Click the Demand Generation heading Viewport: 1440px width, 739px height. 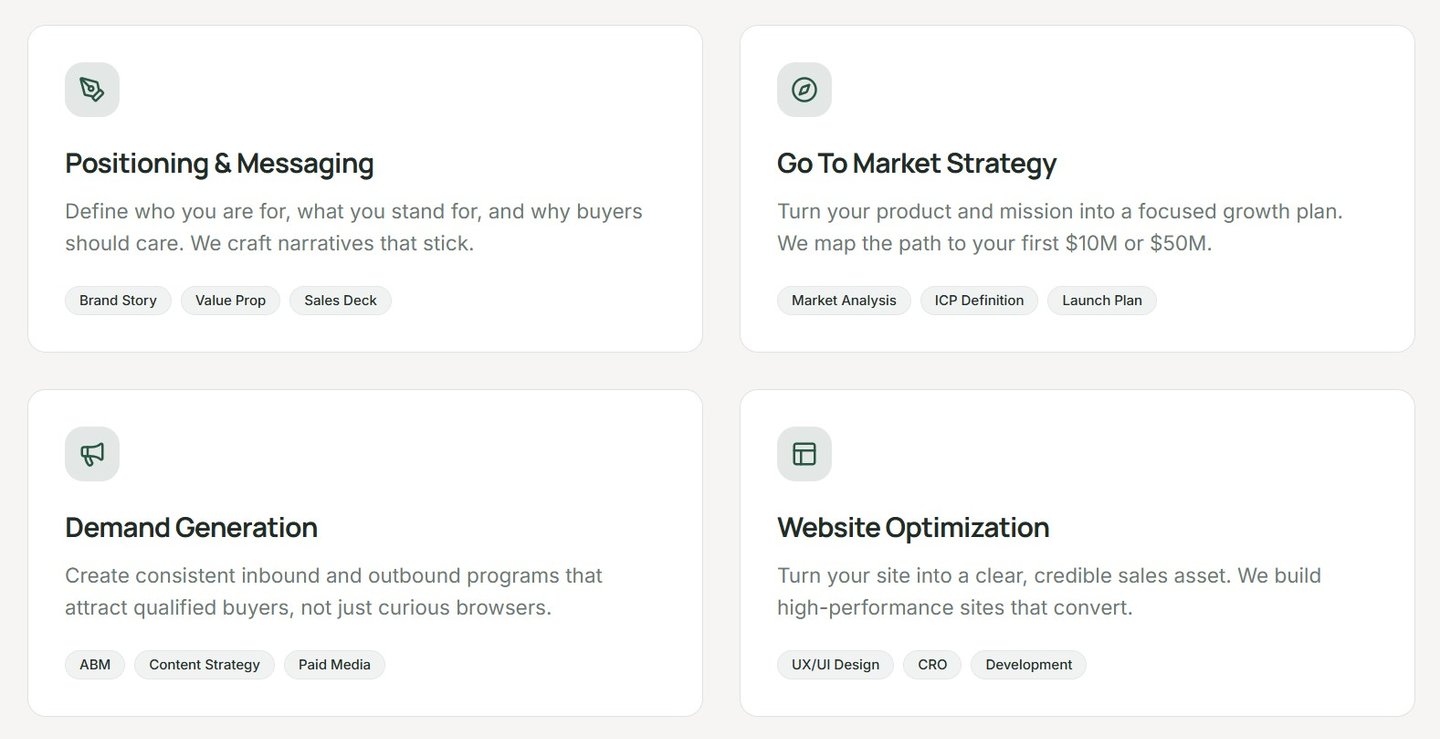[191, 527]
